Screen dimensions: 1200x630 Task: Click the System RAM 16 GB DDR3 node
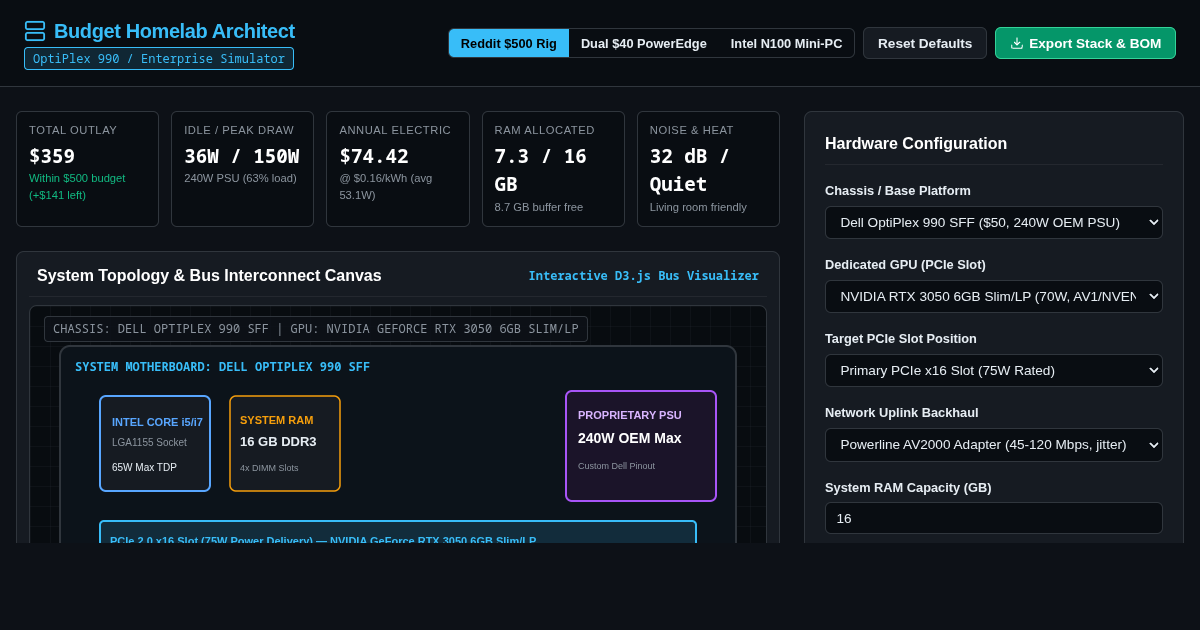[x=285, y=443]
